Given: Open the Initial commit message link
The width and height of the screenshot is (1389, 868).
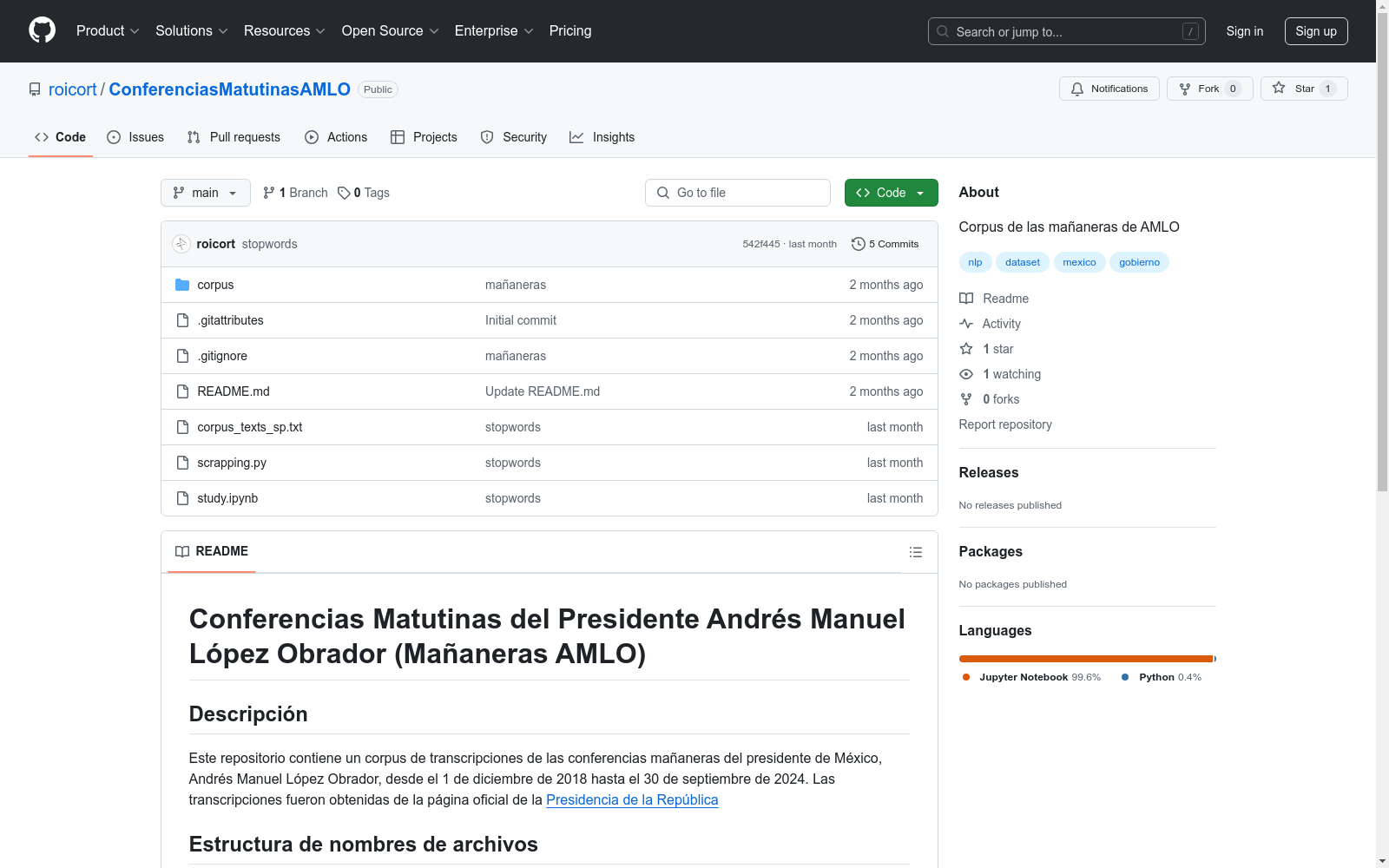Looking at the screenshot, I should tap(521, 320).
